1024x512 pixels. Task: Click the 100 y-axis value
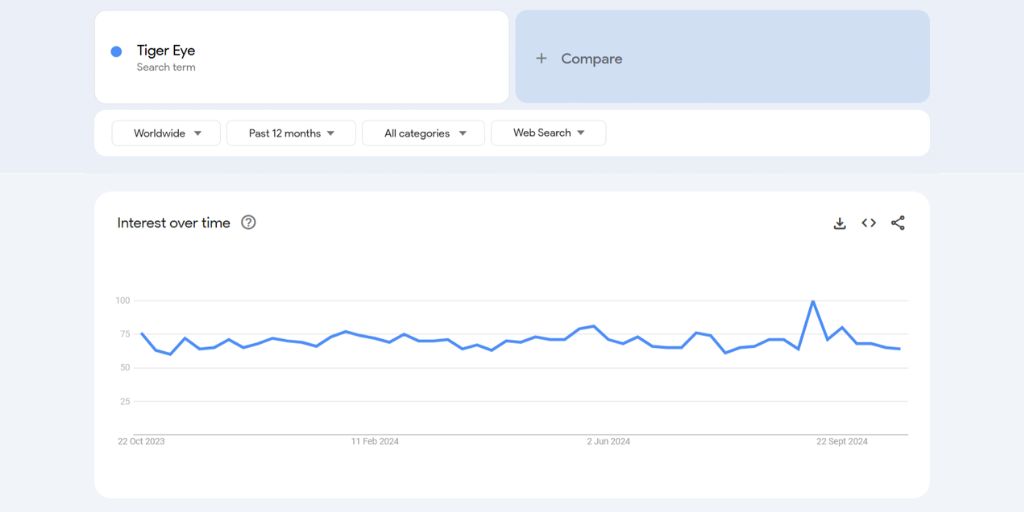(123, 301)
